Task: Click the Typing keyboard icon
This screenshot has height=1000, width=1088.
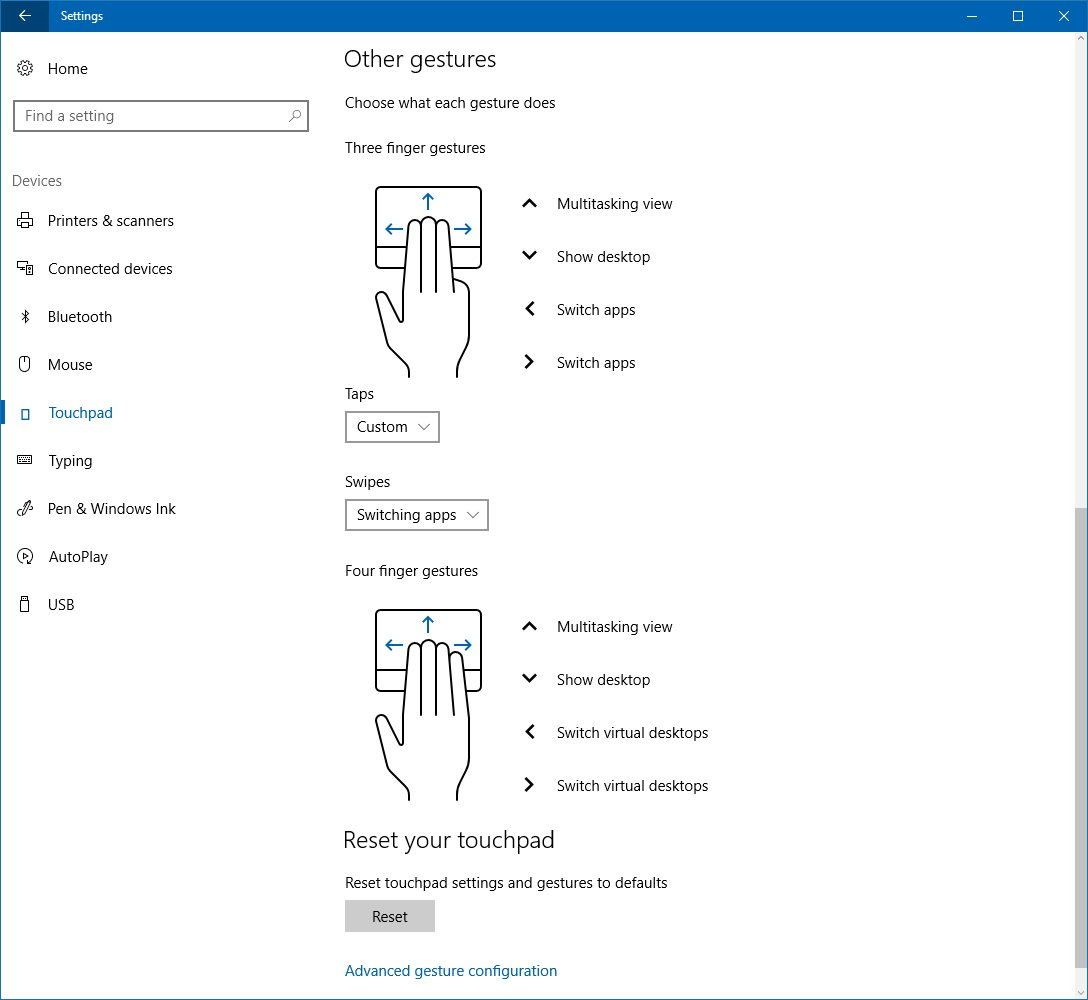Action: pyautogui.click(x=24, y=460)
